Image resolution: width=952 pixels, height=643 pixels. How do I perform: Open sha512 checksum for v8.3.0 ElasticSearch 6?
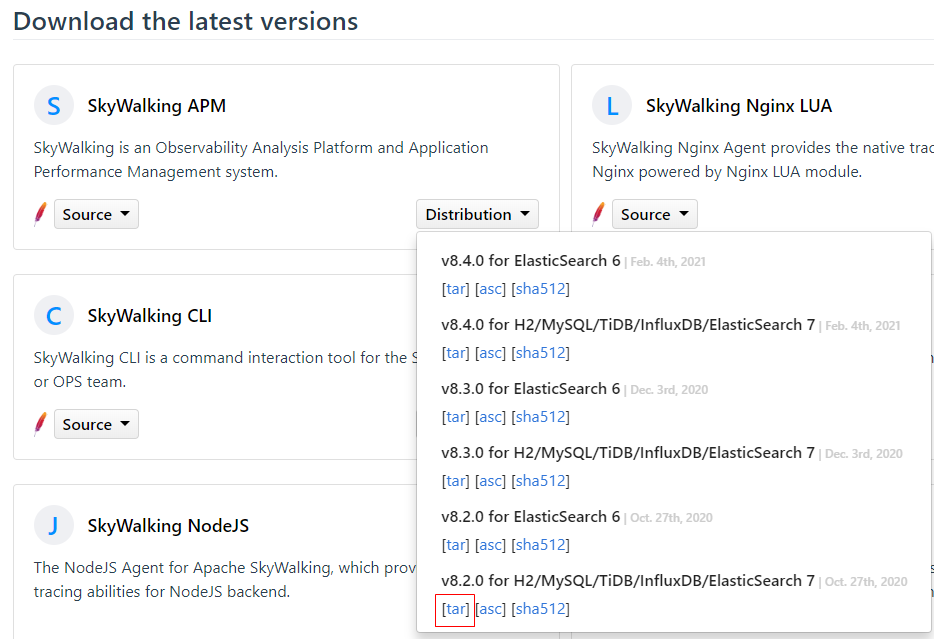point(540,417)
